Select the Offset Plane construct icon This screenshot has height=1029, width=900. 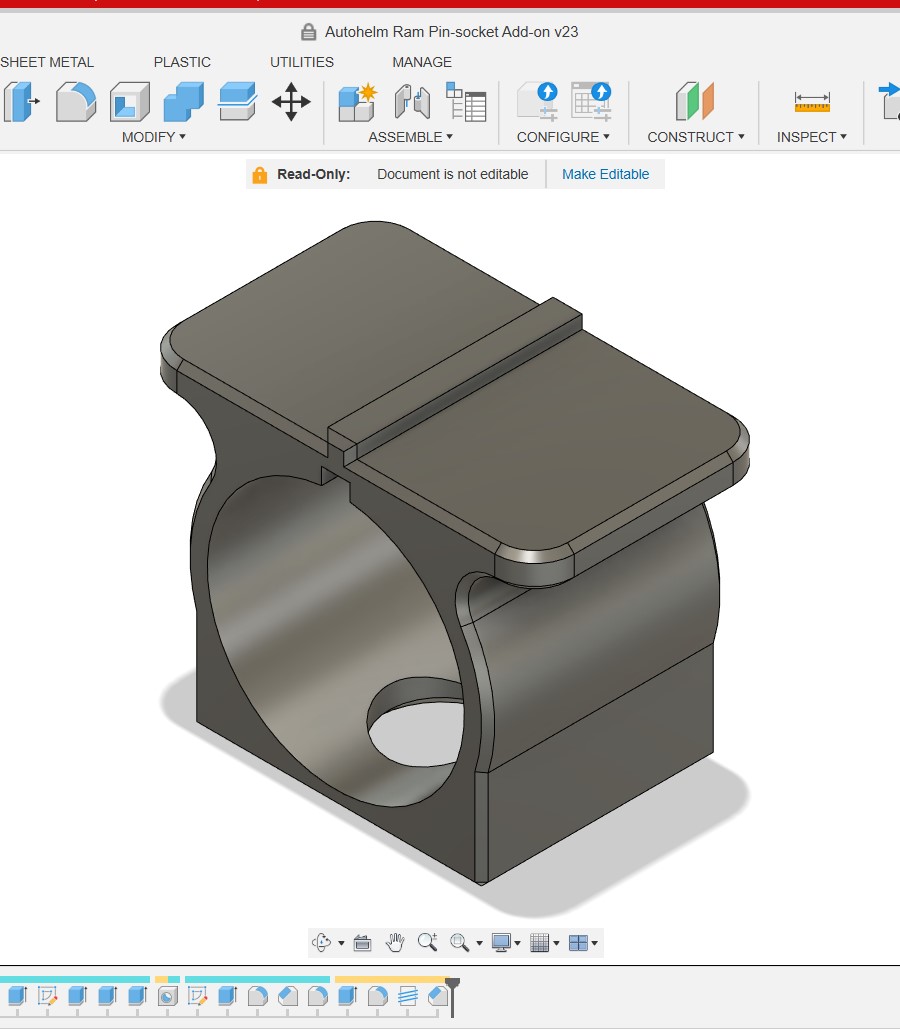pos(695,102)
